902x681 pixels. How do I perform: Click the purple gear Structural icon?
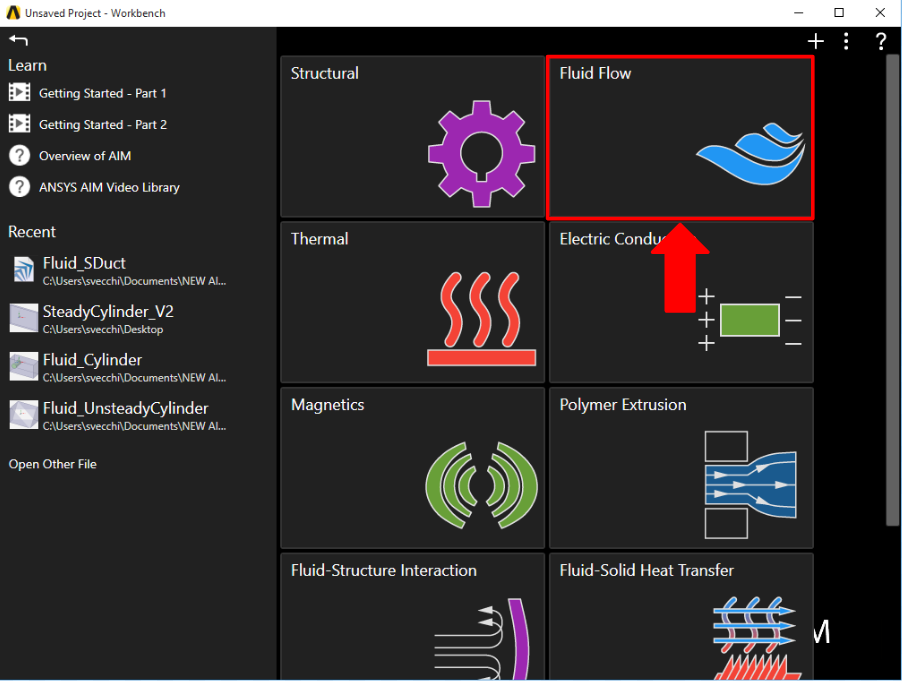[481, 154]
